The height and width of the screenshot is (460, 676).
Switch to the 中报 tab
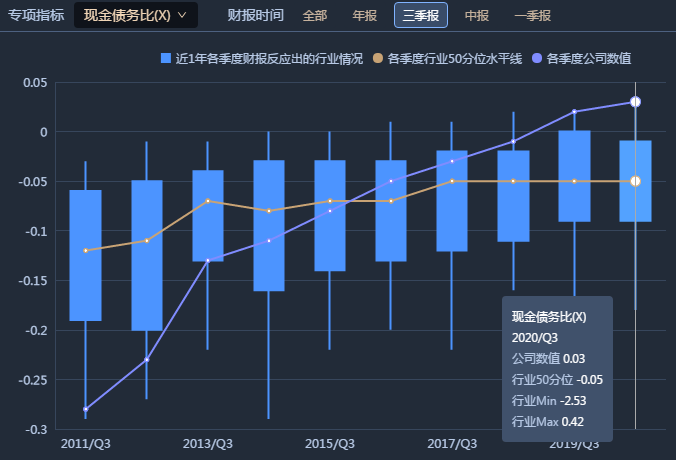477,15
